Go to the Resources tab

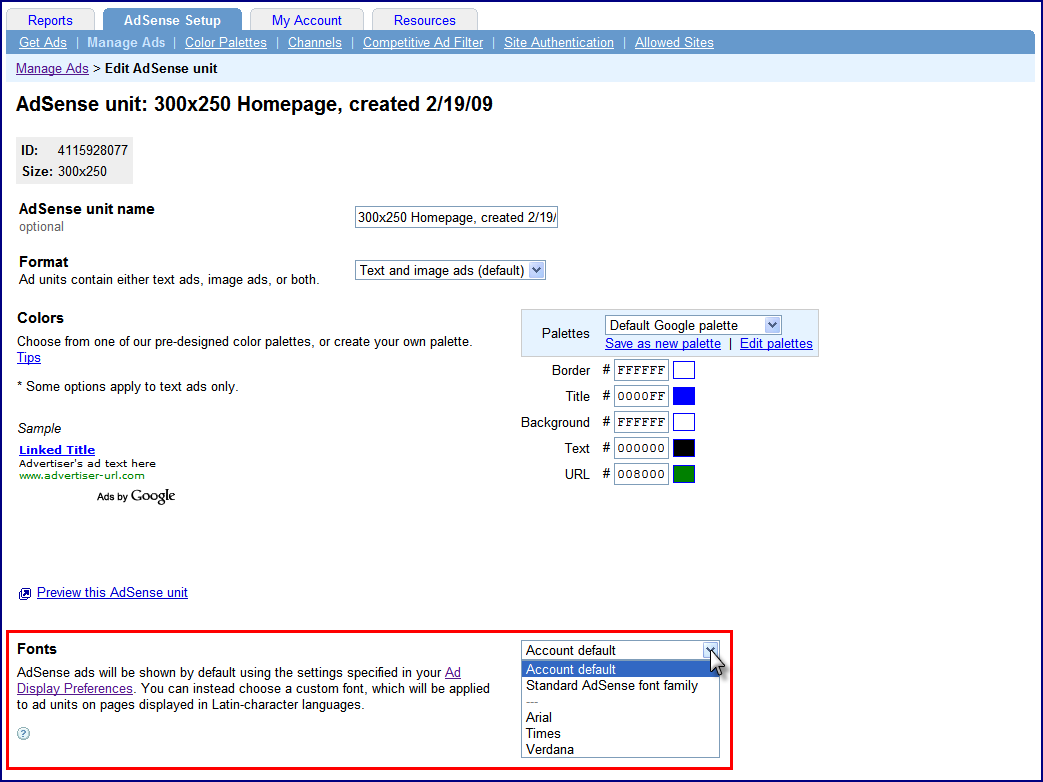tap(424, 20)
